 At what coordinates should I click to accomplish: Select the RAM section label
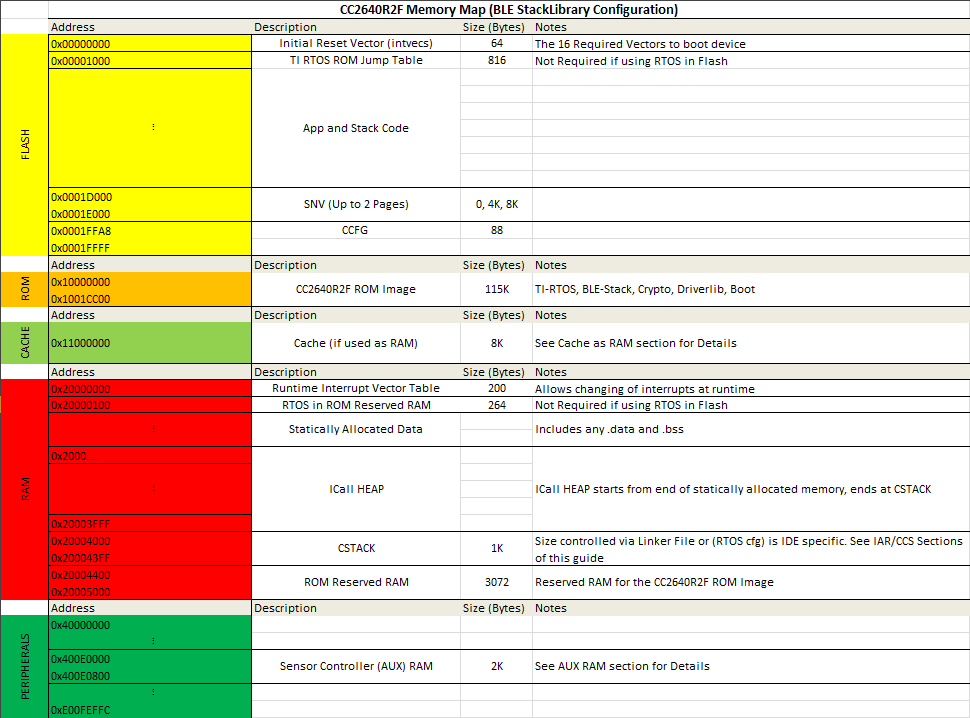click(x=25, y=489)
